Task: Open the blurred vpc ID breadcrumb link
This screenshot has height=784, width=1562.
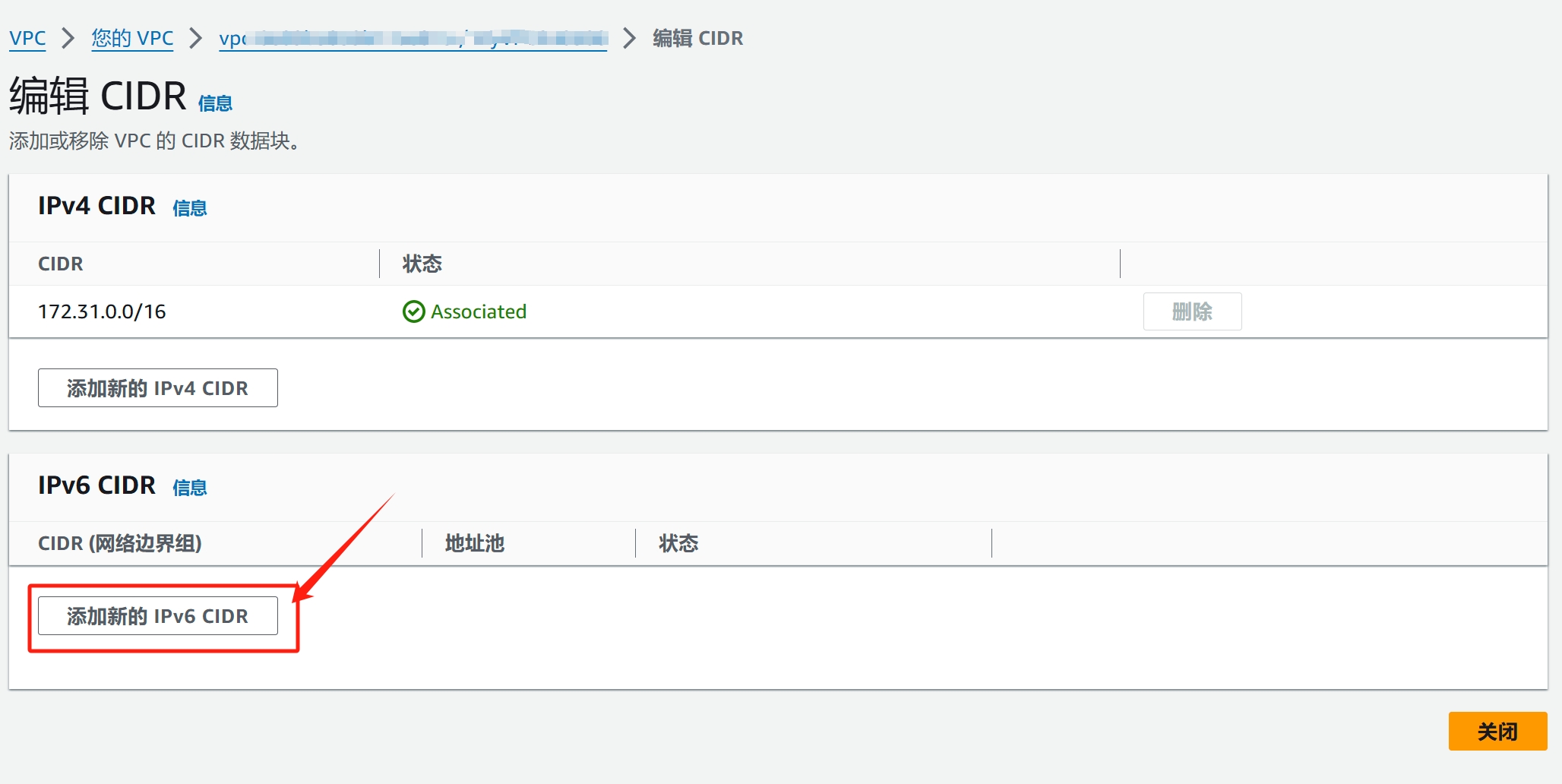Action: click(x=413, y=38)
